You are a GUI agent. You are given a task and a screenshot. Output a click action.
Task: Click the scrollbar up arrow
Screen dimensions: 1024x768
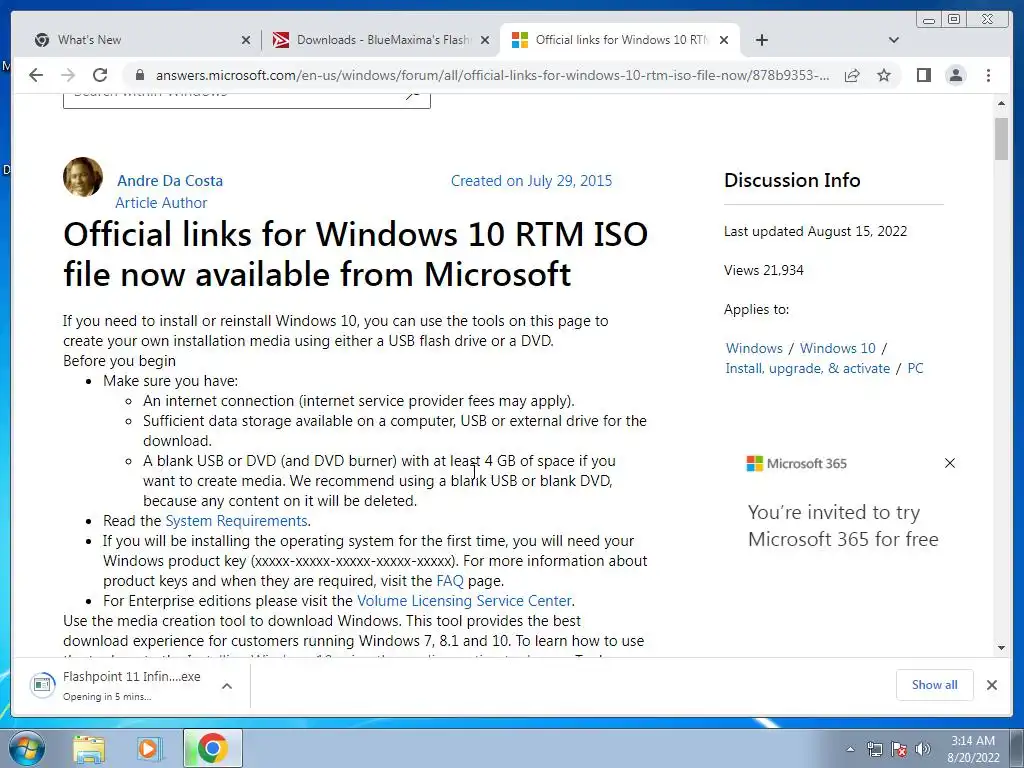tap(1002, 103)
